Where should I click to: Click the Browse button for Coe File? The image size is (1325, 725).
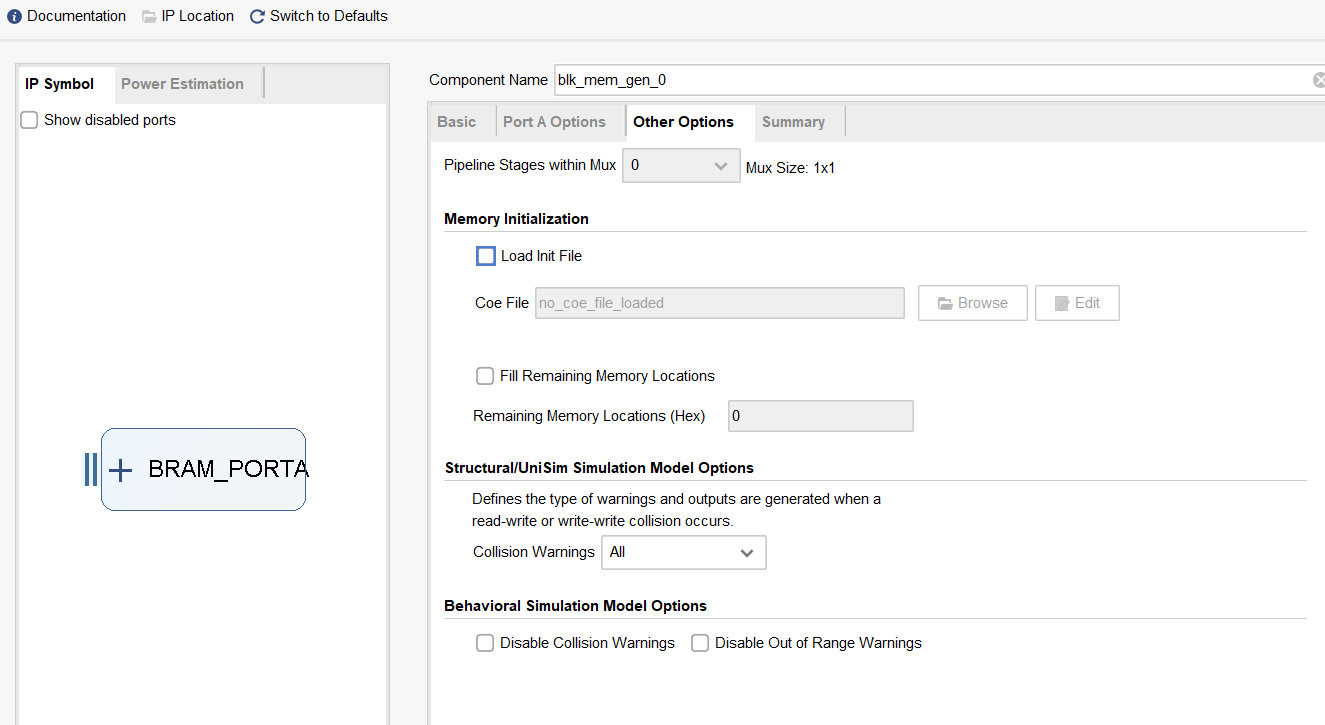pyautogui.click(x=973, y=303)
